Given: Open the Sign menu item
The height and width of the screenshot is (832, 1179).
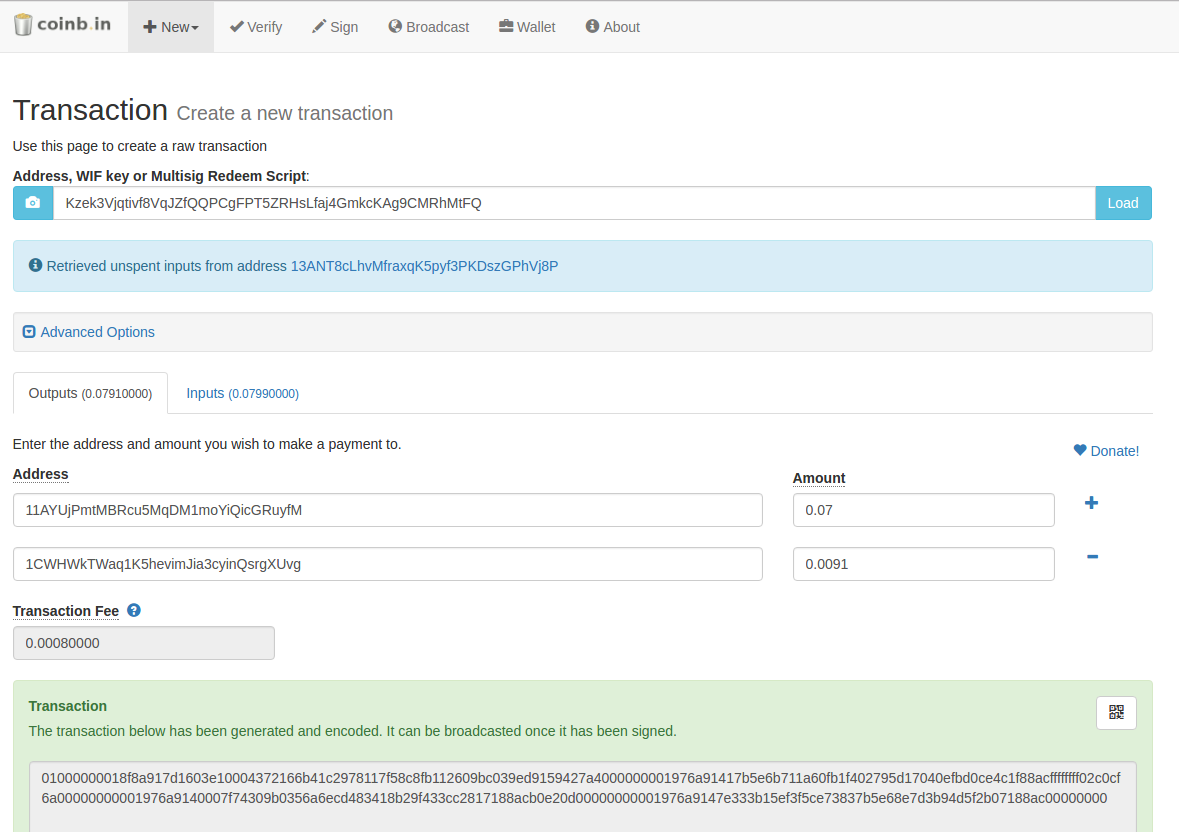Looking at the screenshot, I should [335, 27].
